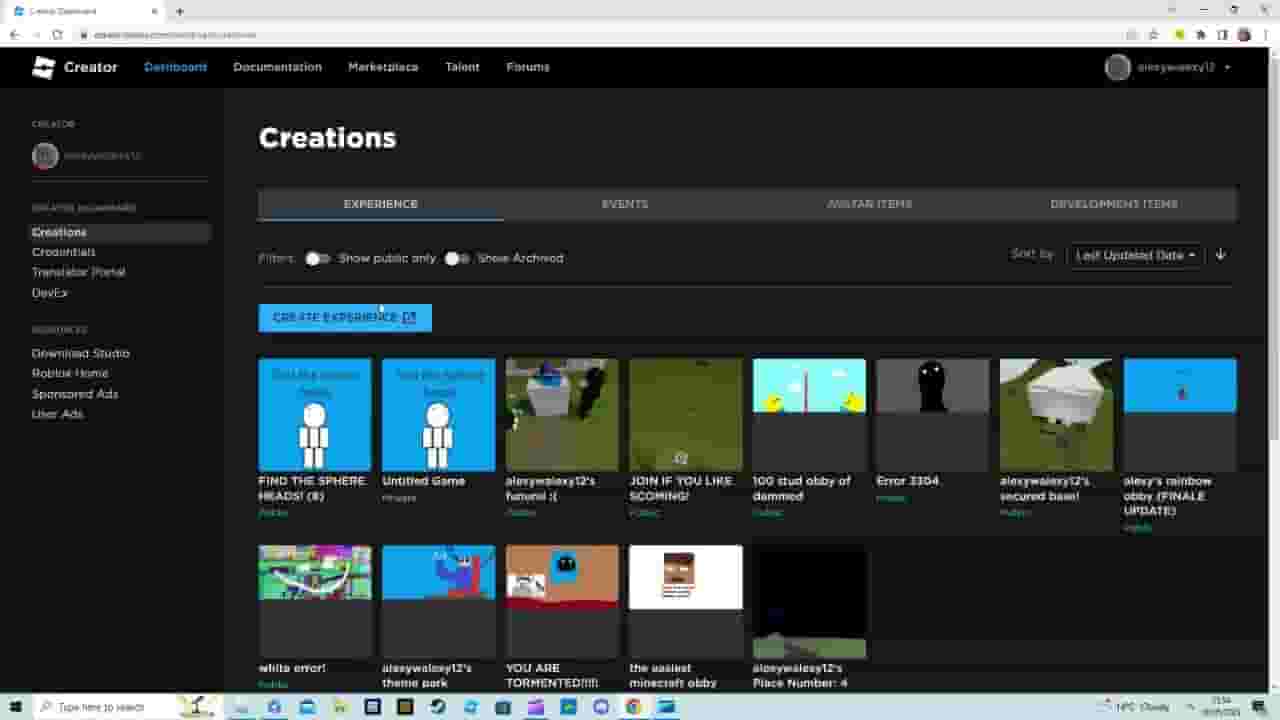Open Google Chrome from the taskbar

[633, 707]
